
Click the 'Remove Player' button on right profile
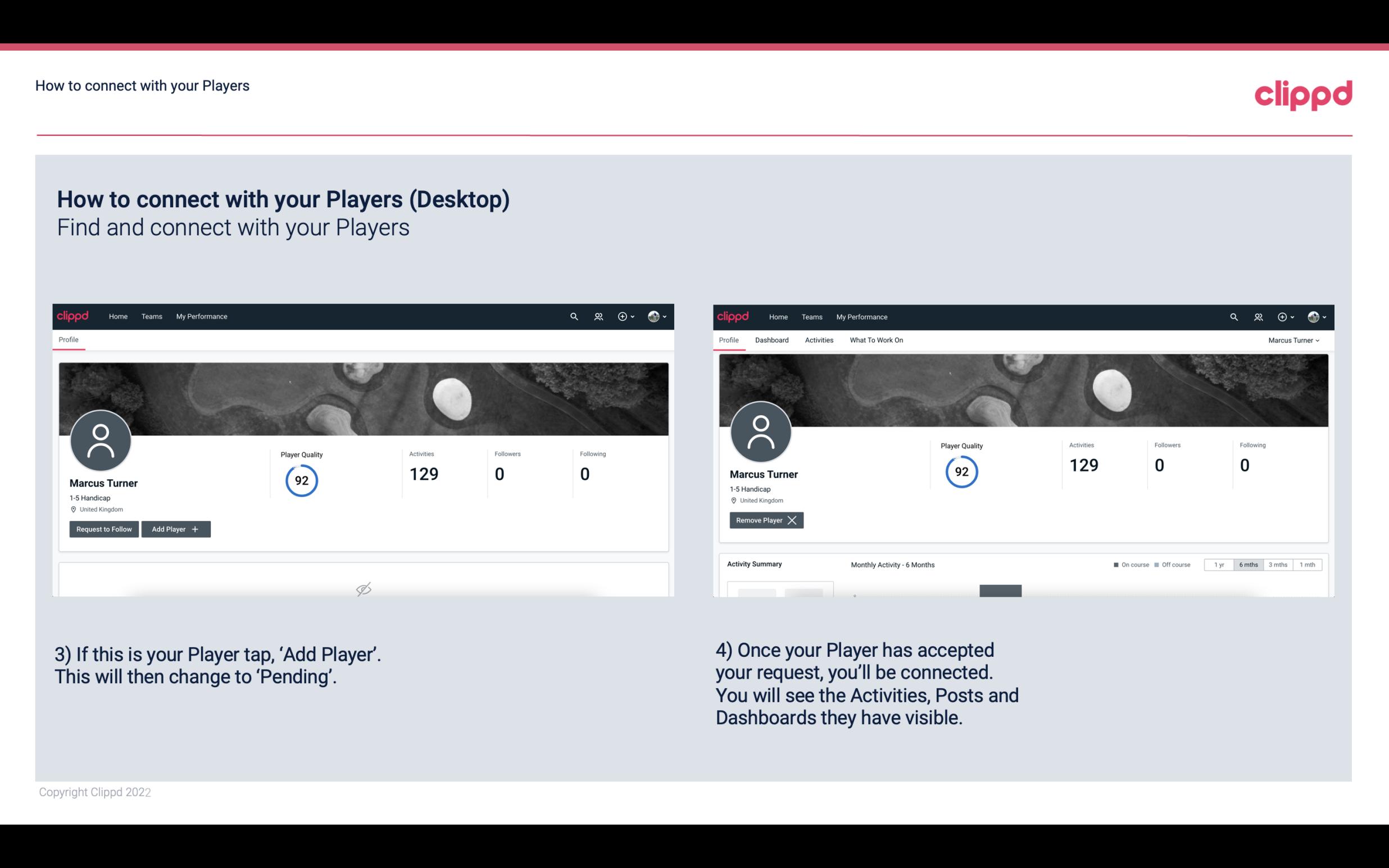pos(766,520)
